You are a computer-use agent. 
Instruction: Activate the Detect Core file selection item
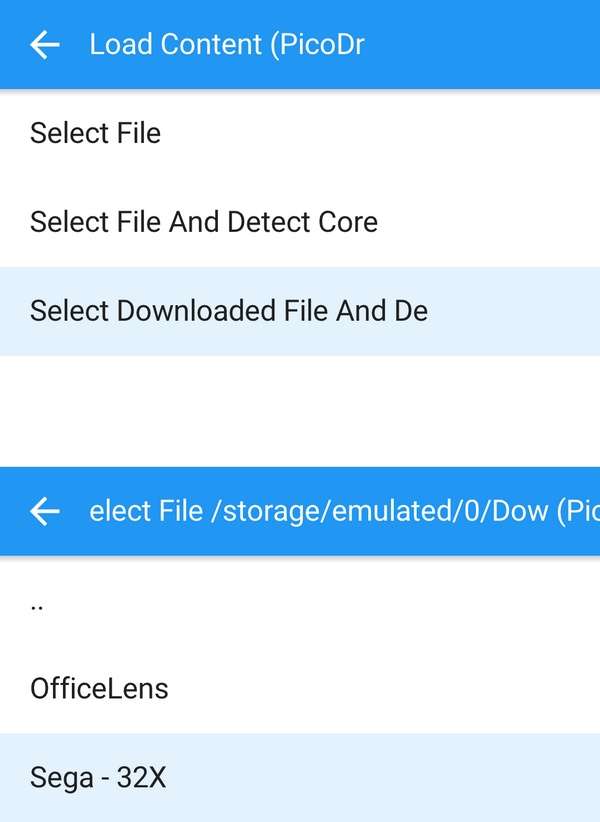300,222
